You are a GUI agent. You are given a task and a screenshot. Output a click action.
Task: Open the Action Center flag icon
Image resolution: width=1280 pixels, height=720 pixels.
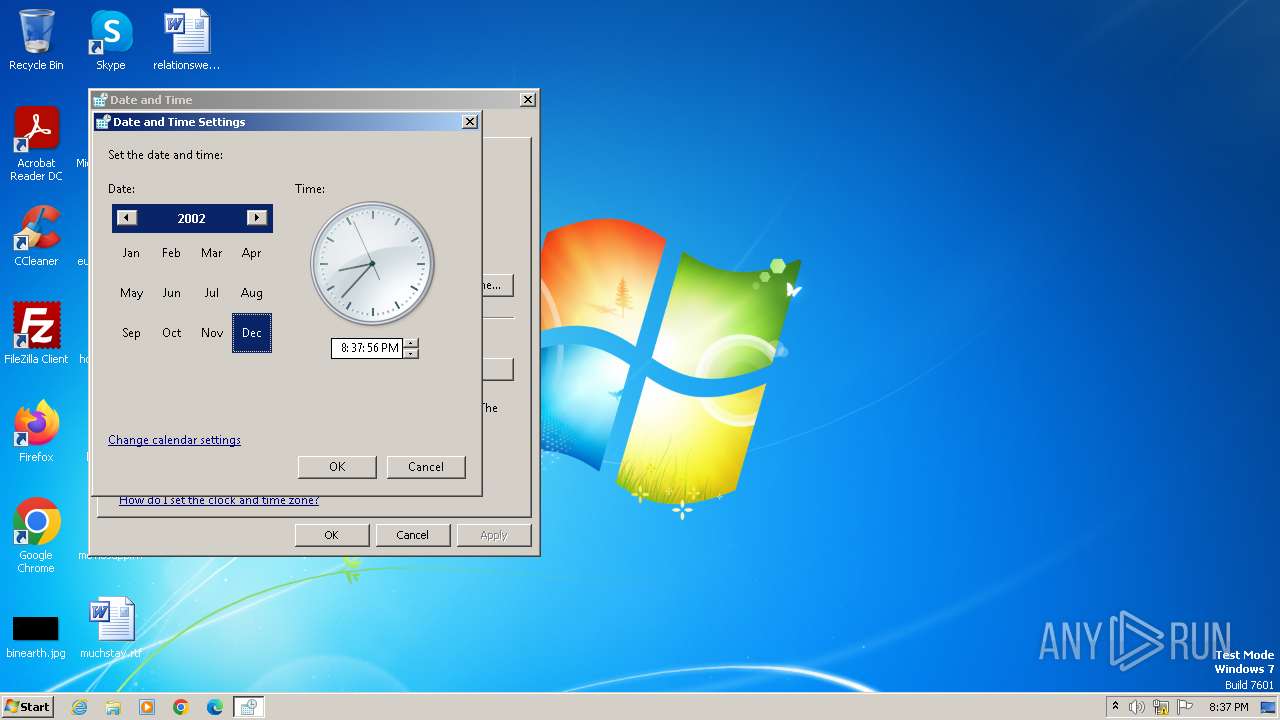tap(1185, 707)
